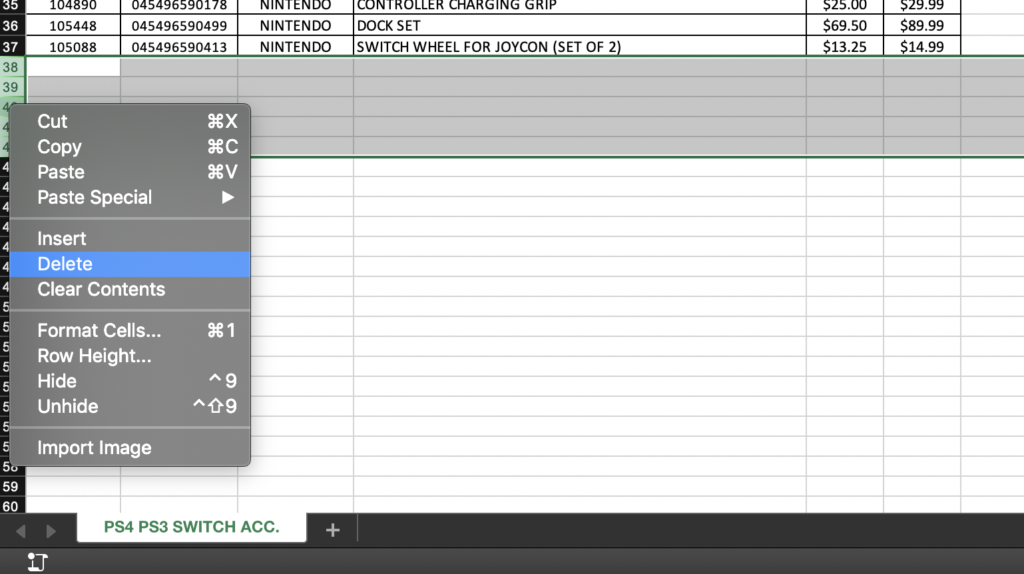Open the Format Cells dialog
This screenshot has height=574, width=1024.
coord(130,330)
